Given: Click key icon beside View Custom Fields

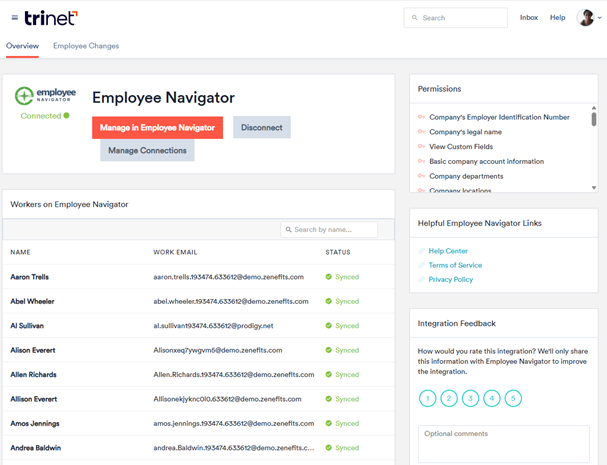Looking at the screenshot, I should pos(422,146).
